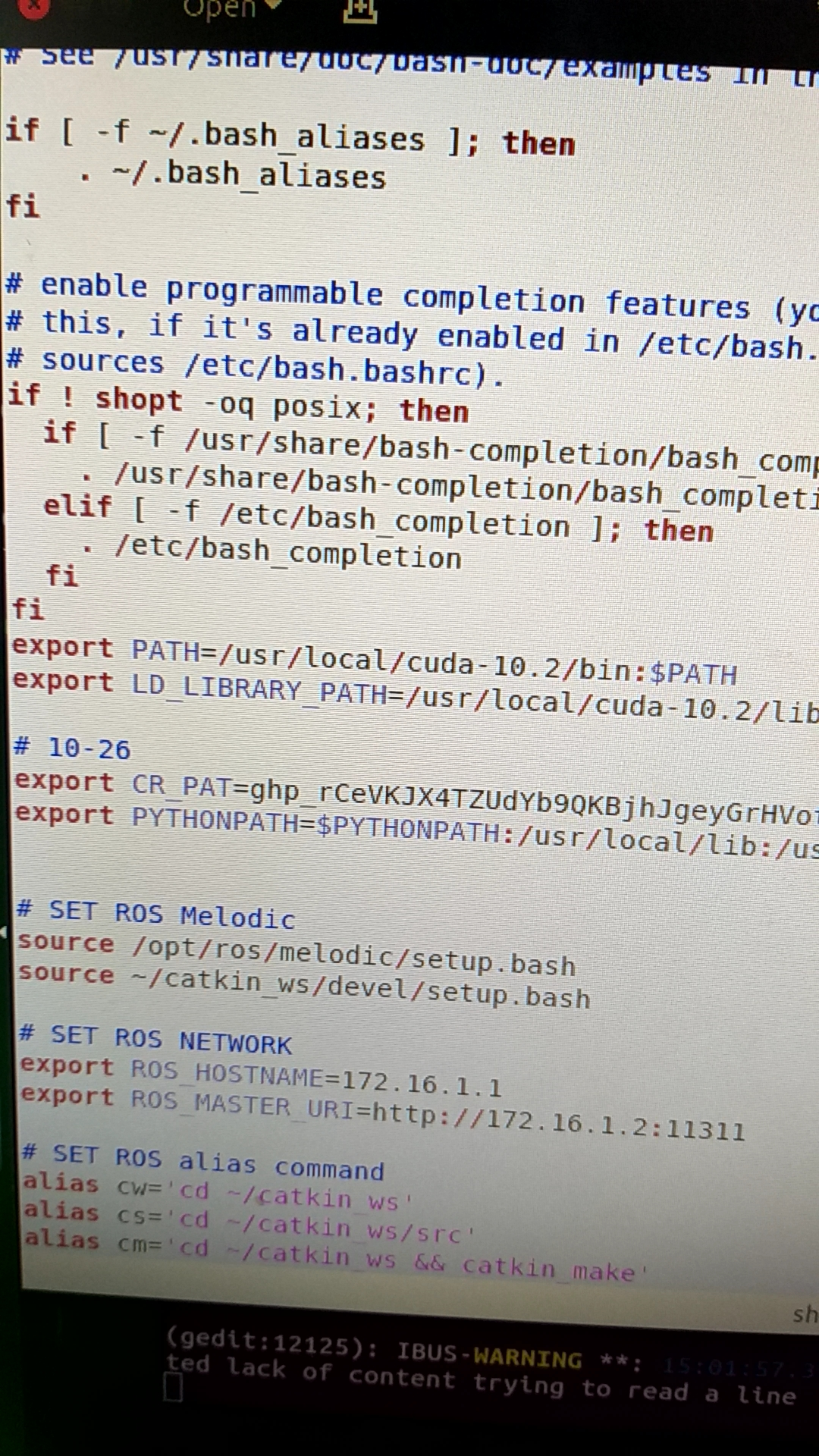
Task: Click the line 'source /opt/ros/melodic/setup.bash'
Action: point(297,954)
